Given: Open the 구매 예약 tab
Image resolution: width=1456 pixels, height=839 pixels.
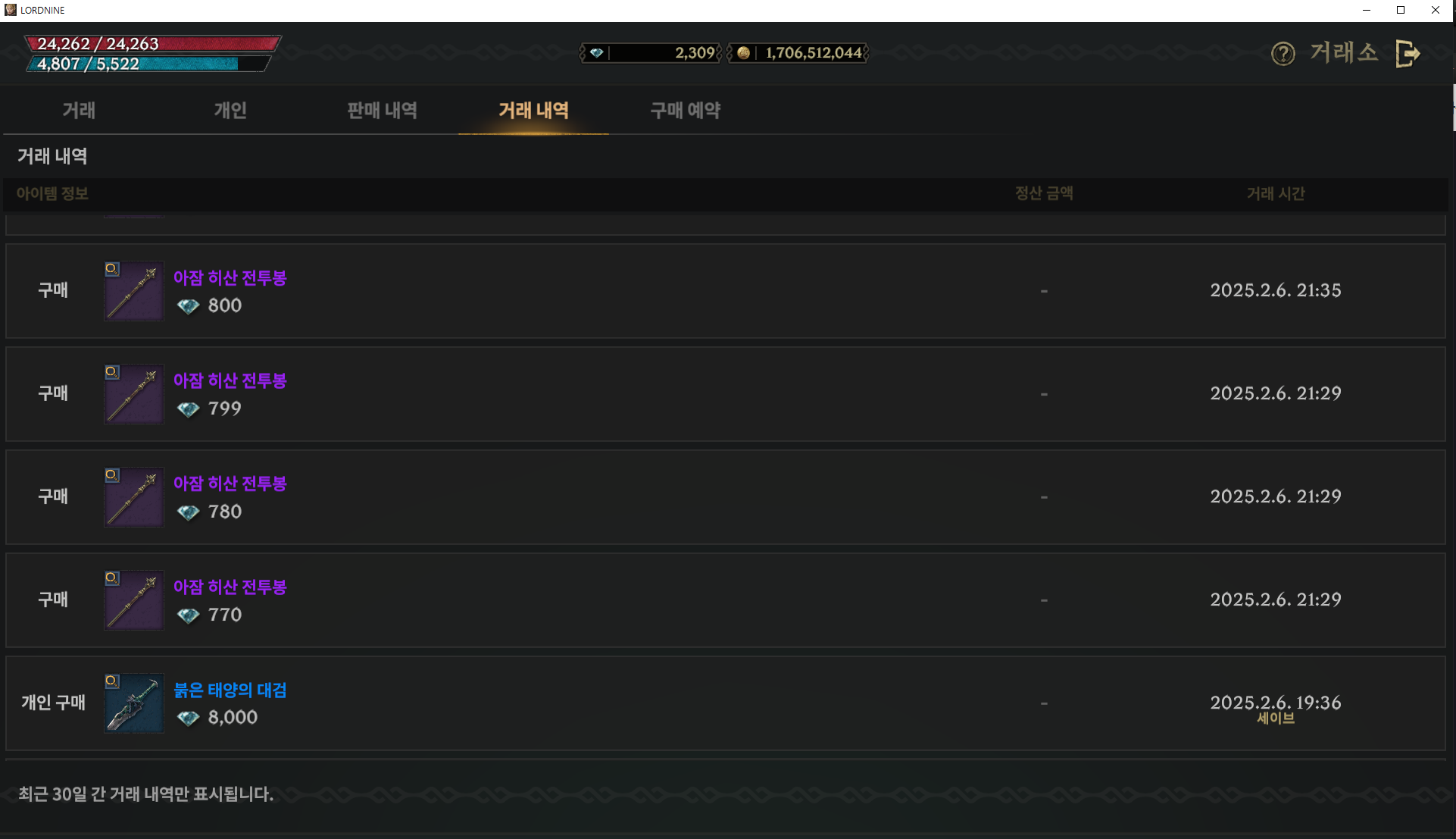Looking at the screenshot, I should (685, 111).
